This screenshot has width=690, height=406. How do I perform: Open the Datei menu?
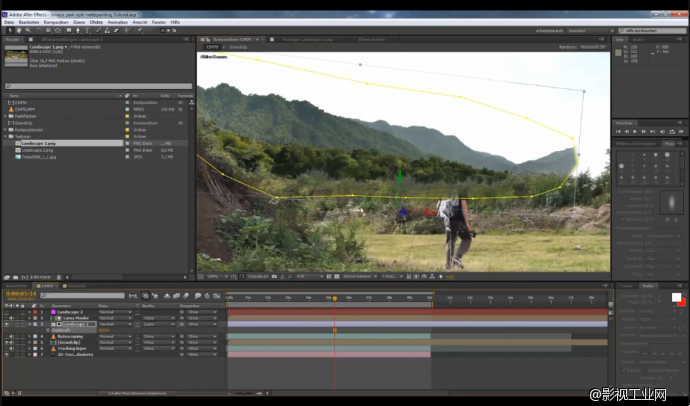pyautogui.click(x=9, y=22)
